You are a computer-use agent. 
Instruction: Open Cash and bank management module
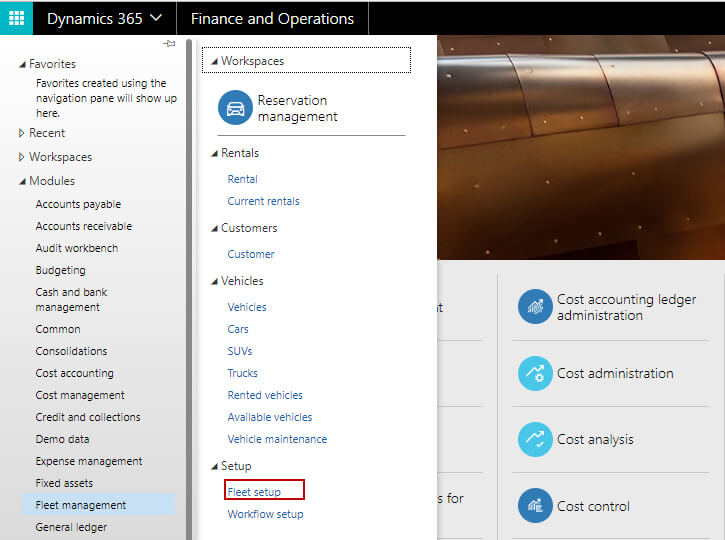[x=71, y=300]
